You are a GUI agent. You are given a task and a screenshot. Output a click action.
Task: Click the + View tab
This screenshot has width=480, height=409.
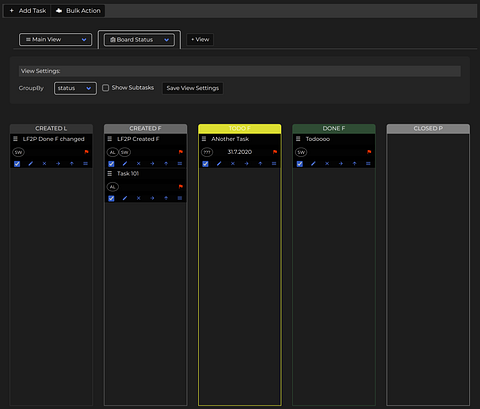(x=200, y=40)
